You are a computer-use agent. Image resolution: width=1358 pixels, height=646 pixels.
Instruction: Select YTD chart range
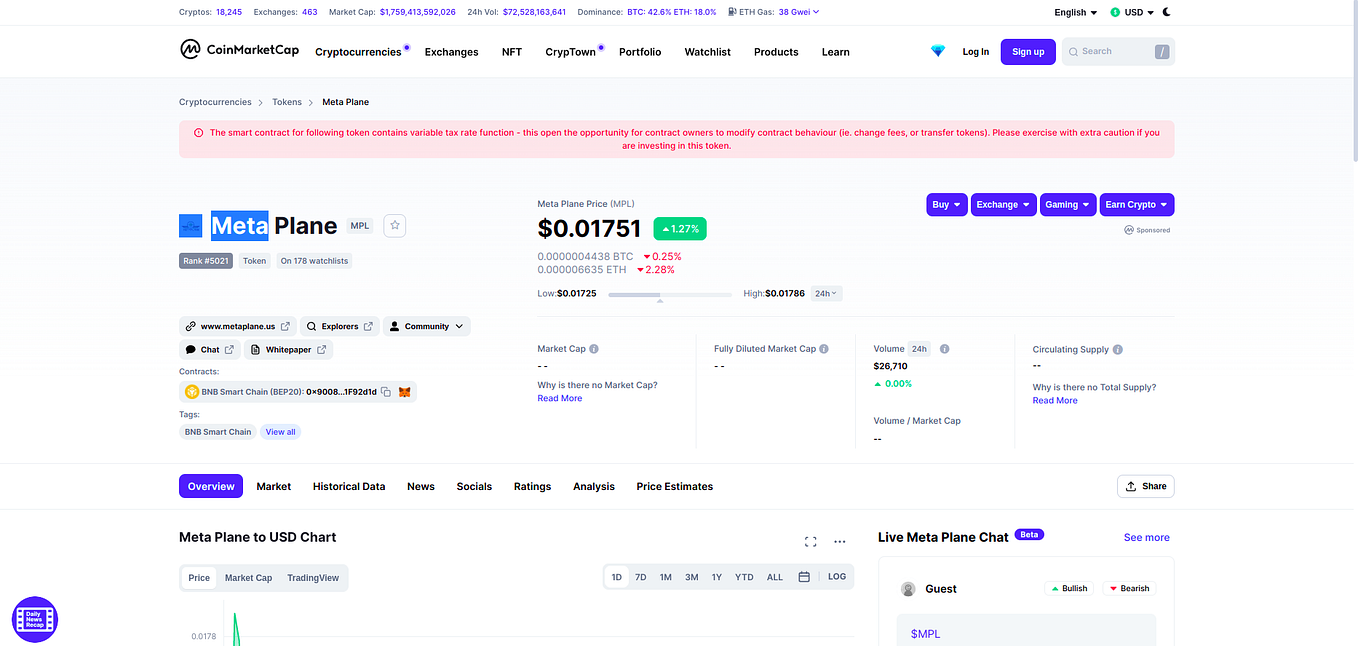(744, 577)
